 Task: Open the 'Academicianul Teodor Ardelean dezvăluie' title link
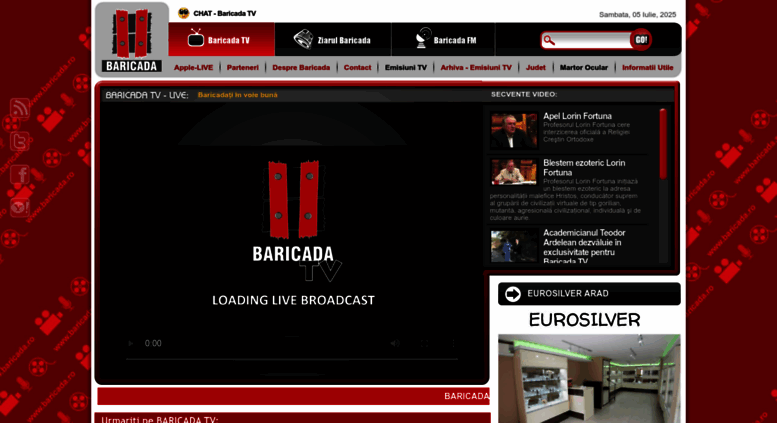click(584, 247)
